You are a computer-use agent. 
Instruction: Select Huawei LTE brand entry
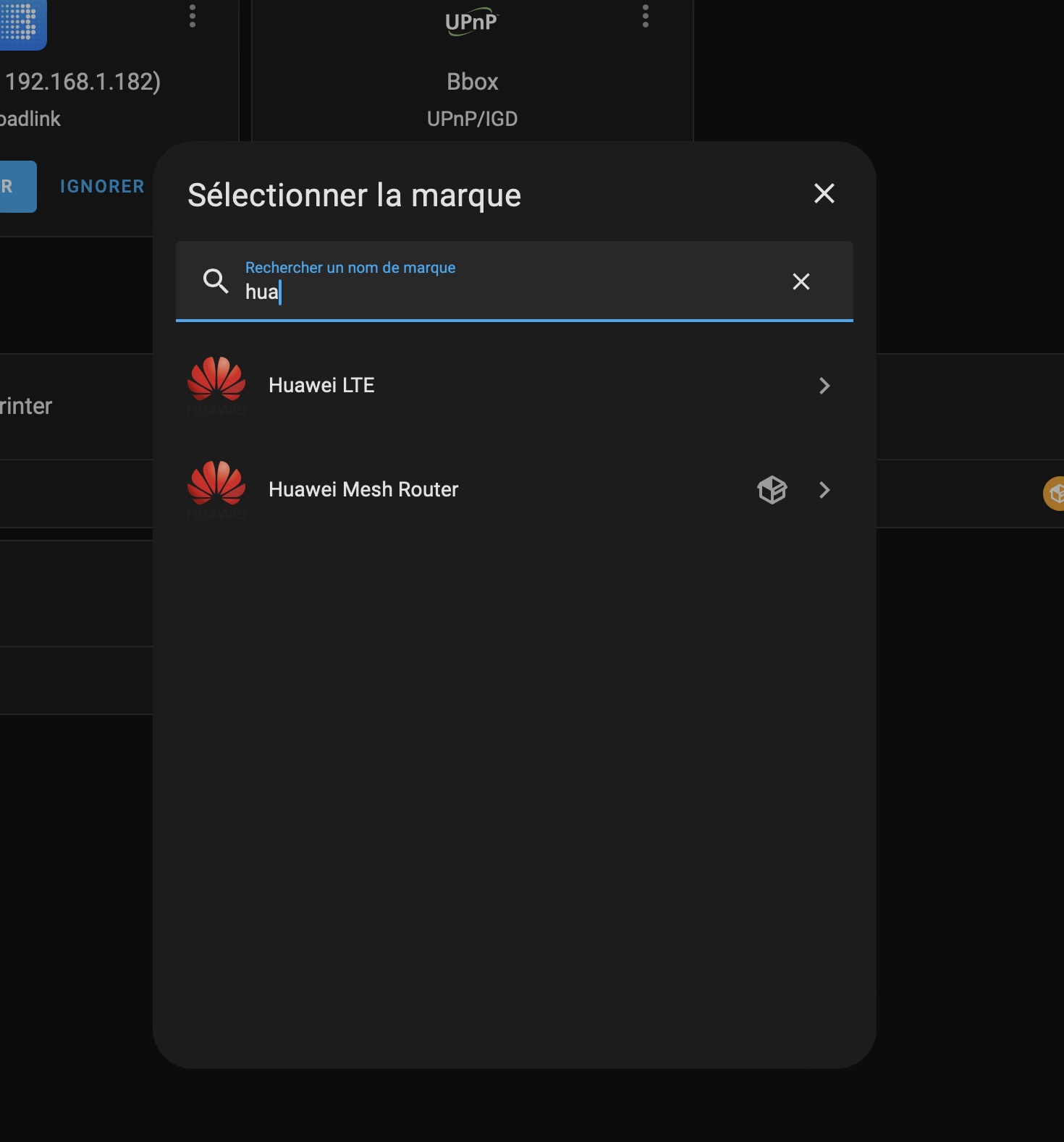tap(514, 386)
